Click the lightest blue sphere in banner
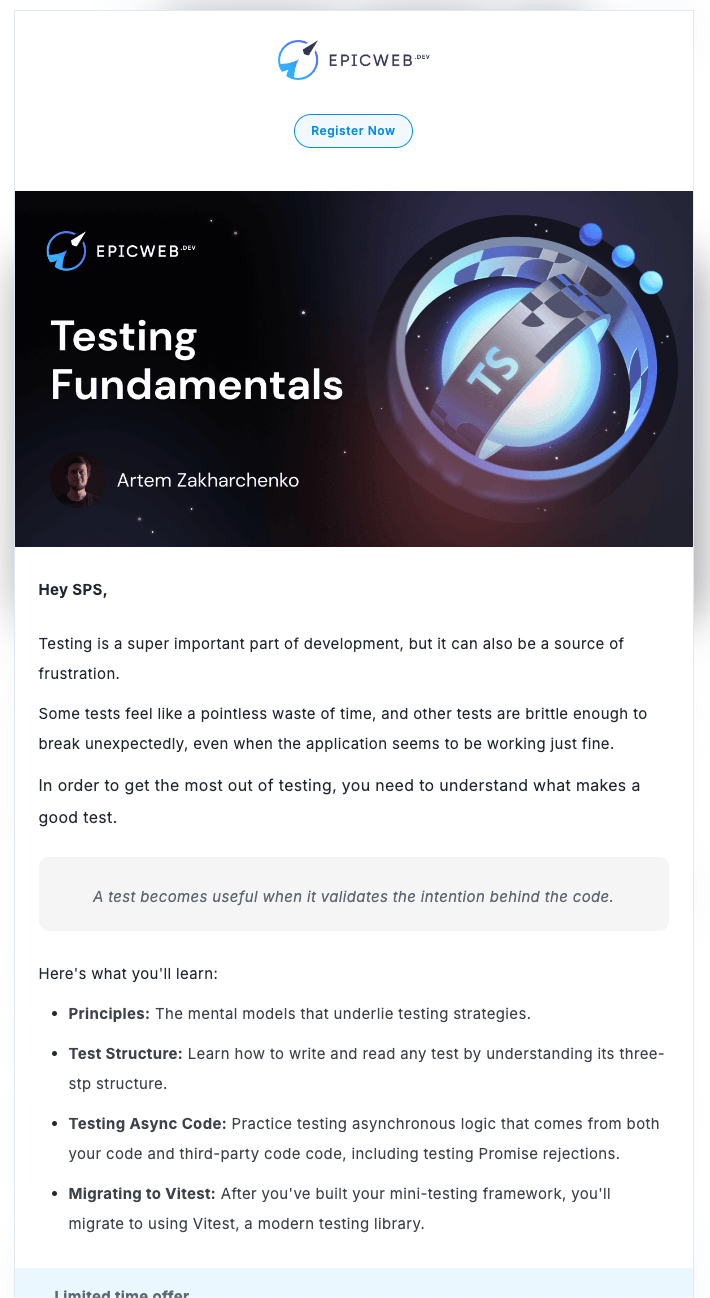This screenshot has height=1298, width=710. coord(651,282)
